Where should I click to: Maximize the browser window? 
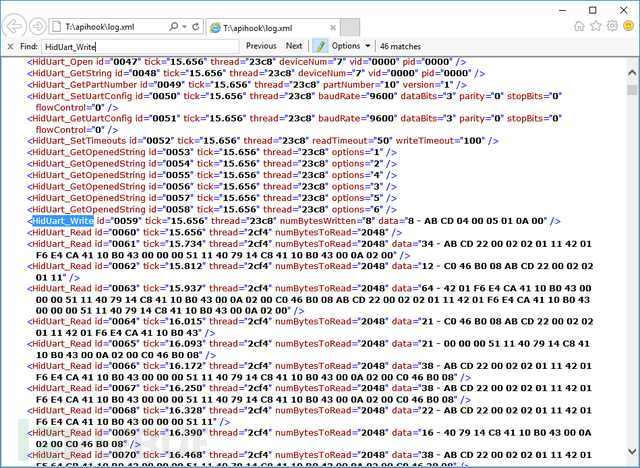point(593,10)
